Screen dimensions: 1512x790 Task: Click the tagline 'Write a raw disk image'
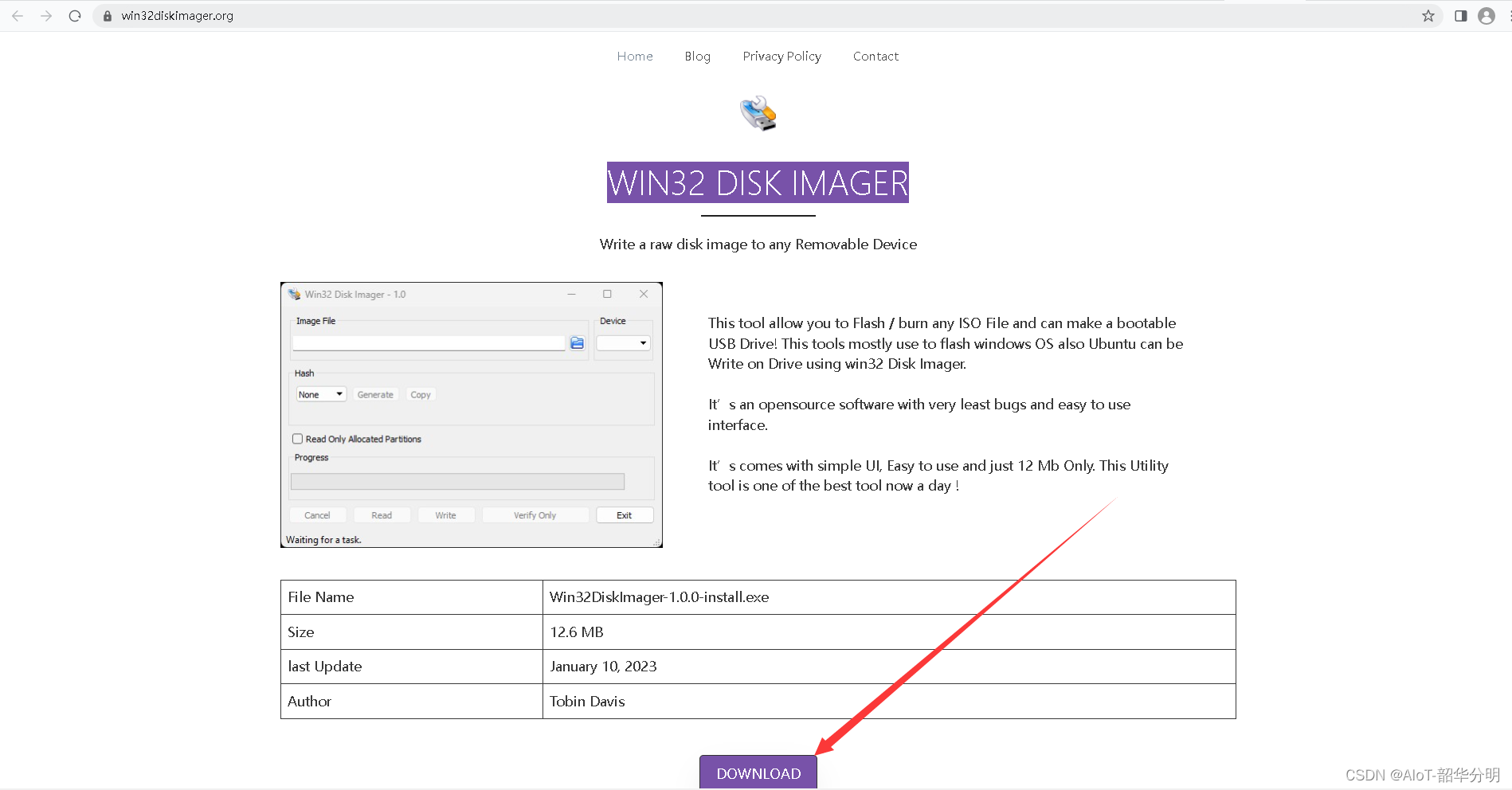pyautogui.click(x=758, y=244)
